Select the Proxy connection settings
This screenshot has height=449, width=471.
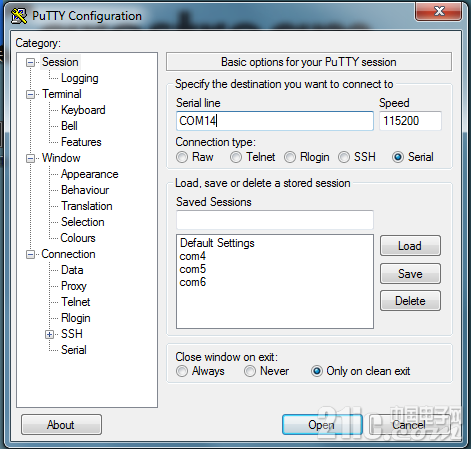[x=74, y=286]
